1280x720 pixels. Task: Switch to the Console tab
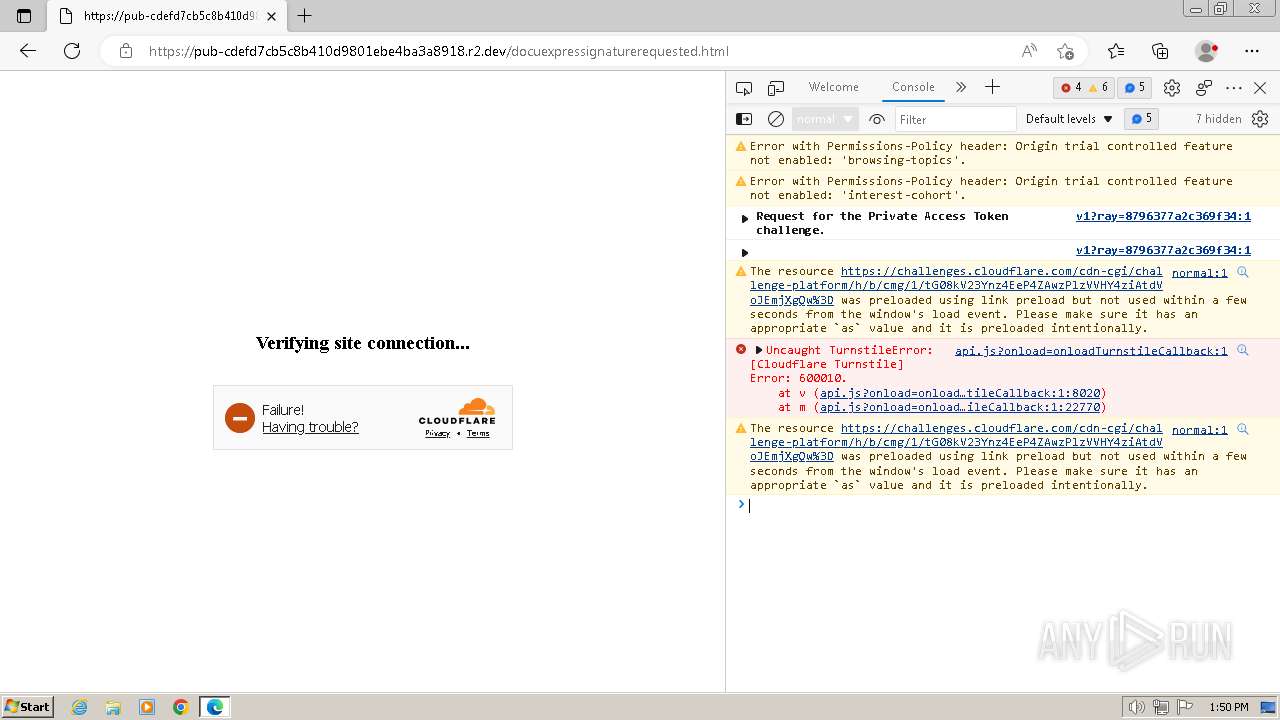[913, 87]
